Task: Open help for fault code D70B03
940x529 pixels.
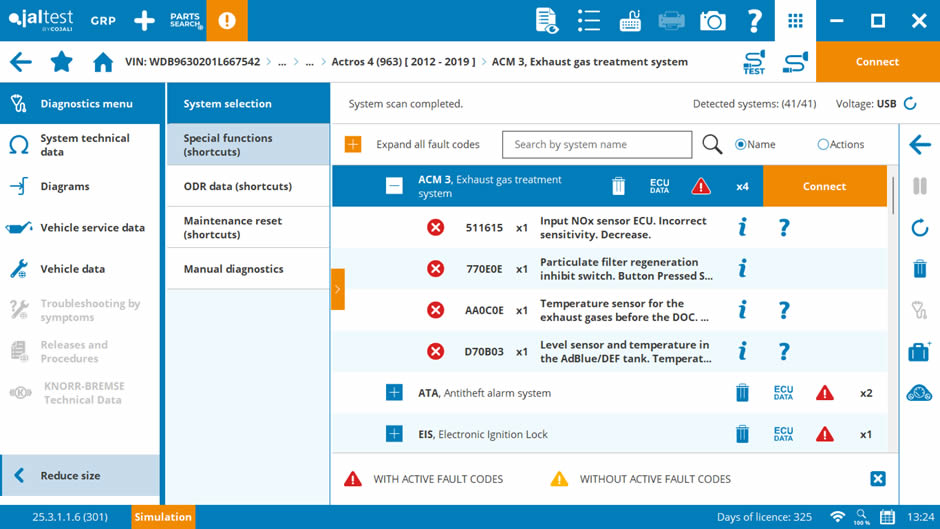Action: (x=784, y=351)
